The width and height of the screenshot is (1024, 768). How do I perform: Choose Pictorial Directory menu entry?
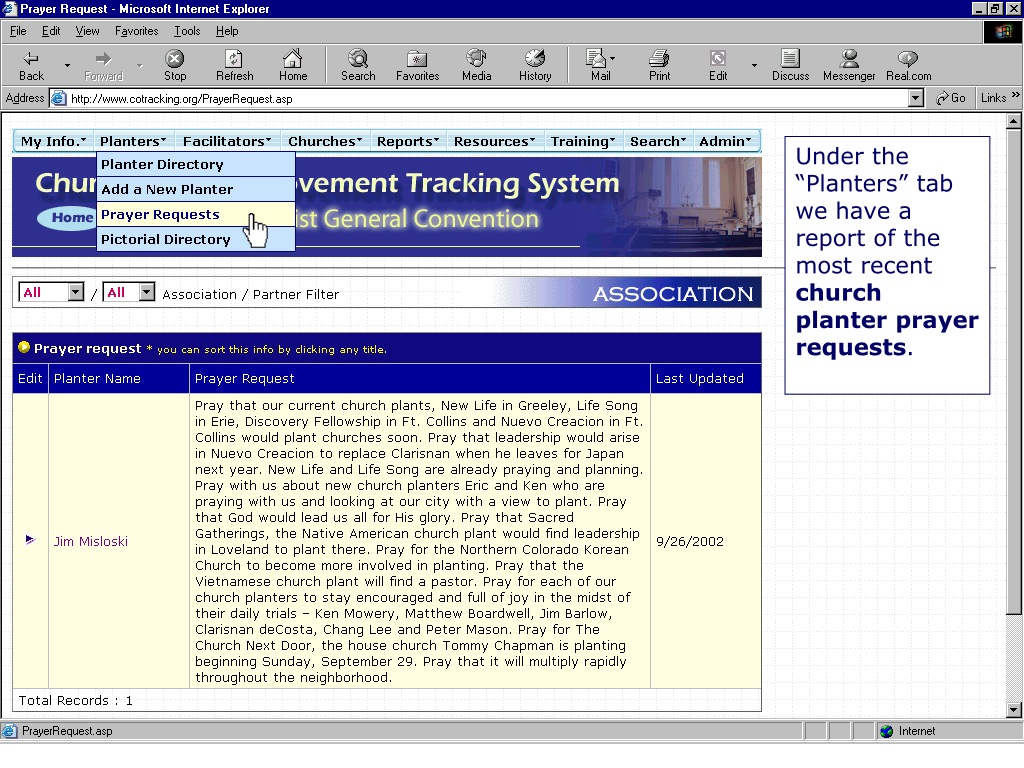coord(166,239)
